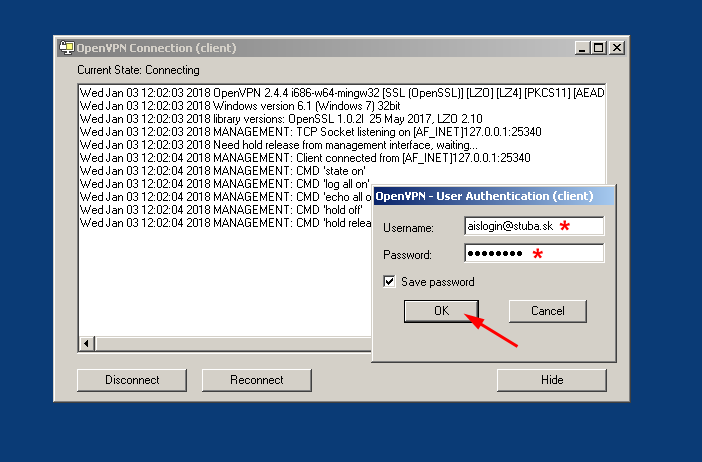The image size is (702, 462).
Task: Click the log's left scroll arrow
Action: coord(86,344)
